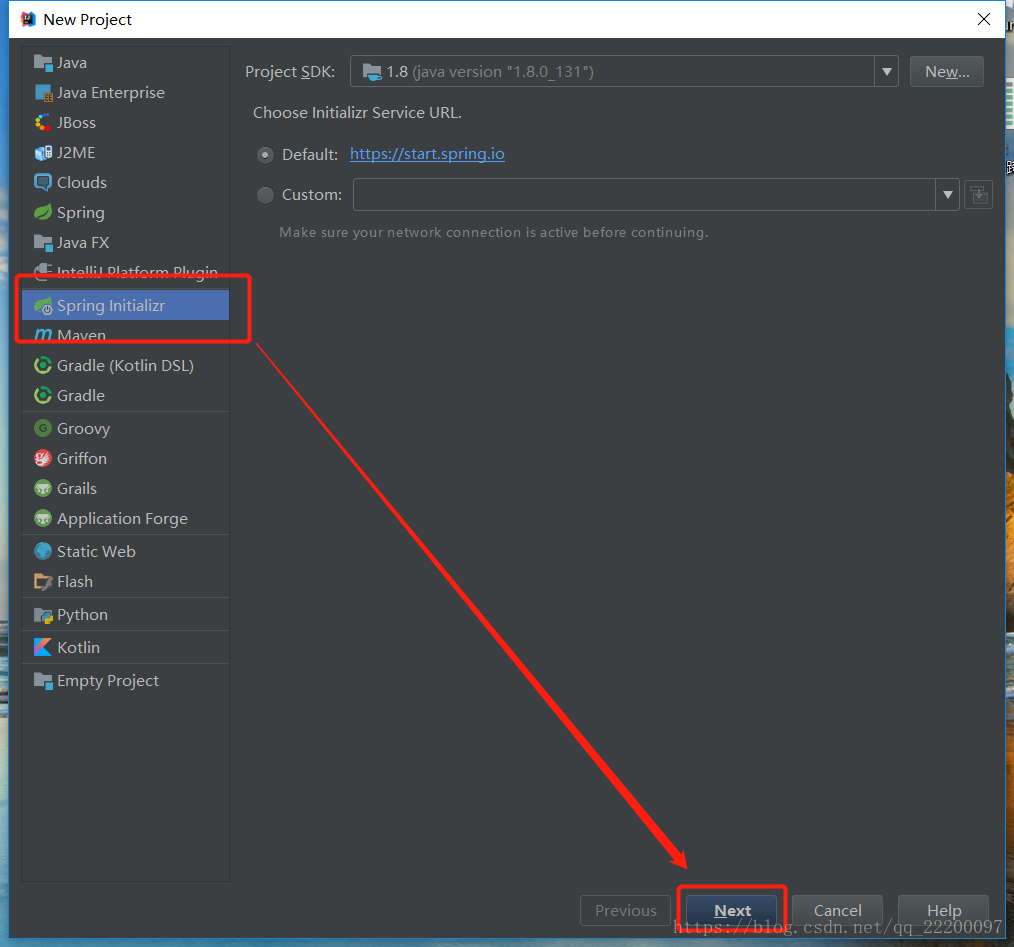Click the Flash icon

43,582
